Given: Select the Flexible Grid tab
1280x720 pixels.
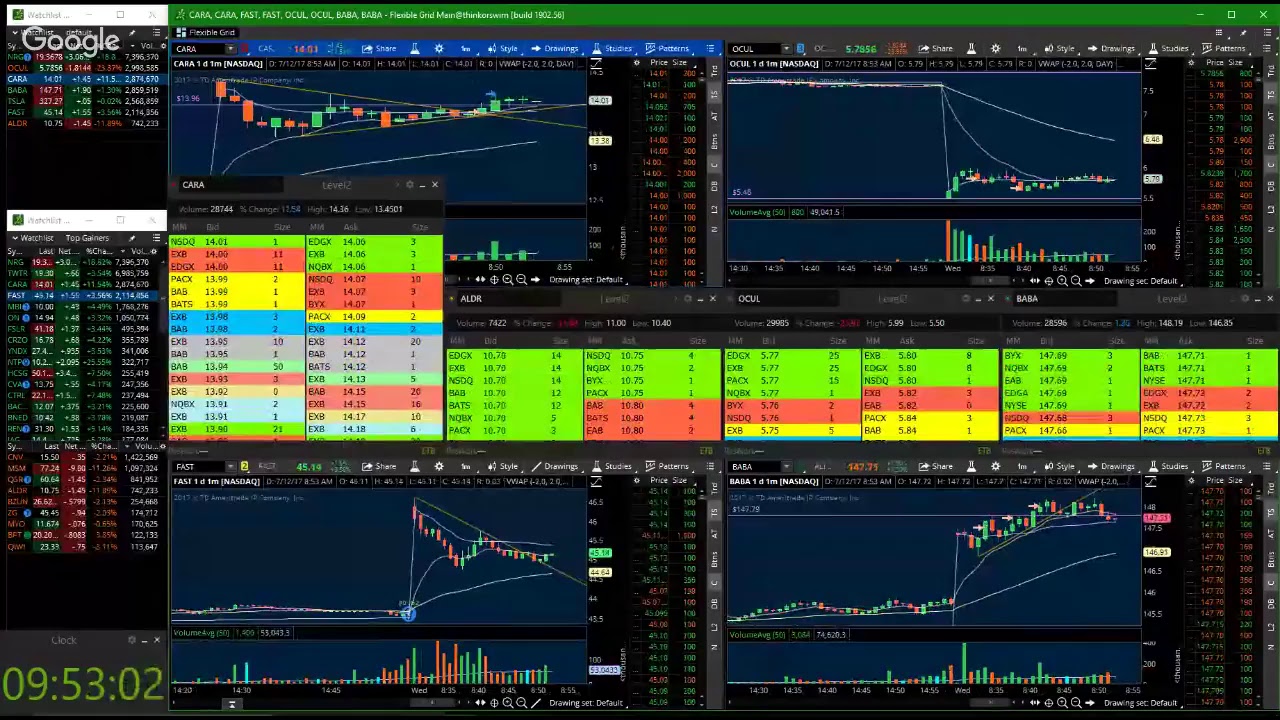Looking at the screenshot, I should [x=206, y=32].
